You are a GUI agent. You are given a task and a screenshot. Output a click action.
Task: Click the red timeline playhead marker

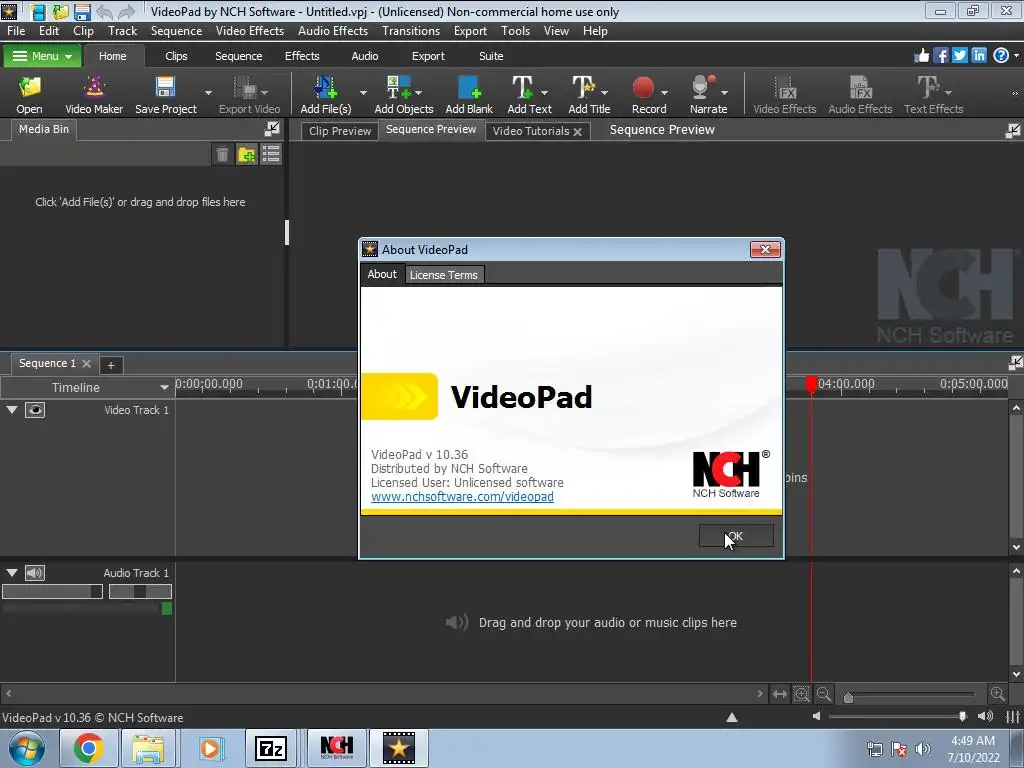pyautogui.click(x=811, y=383)
